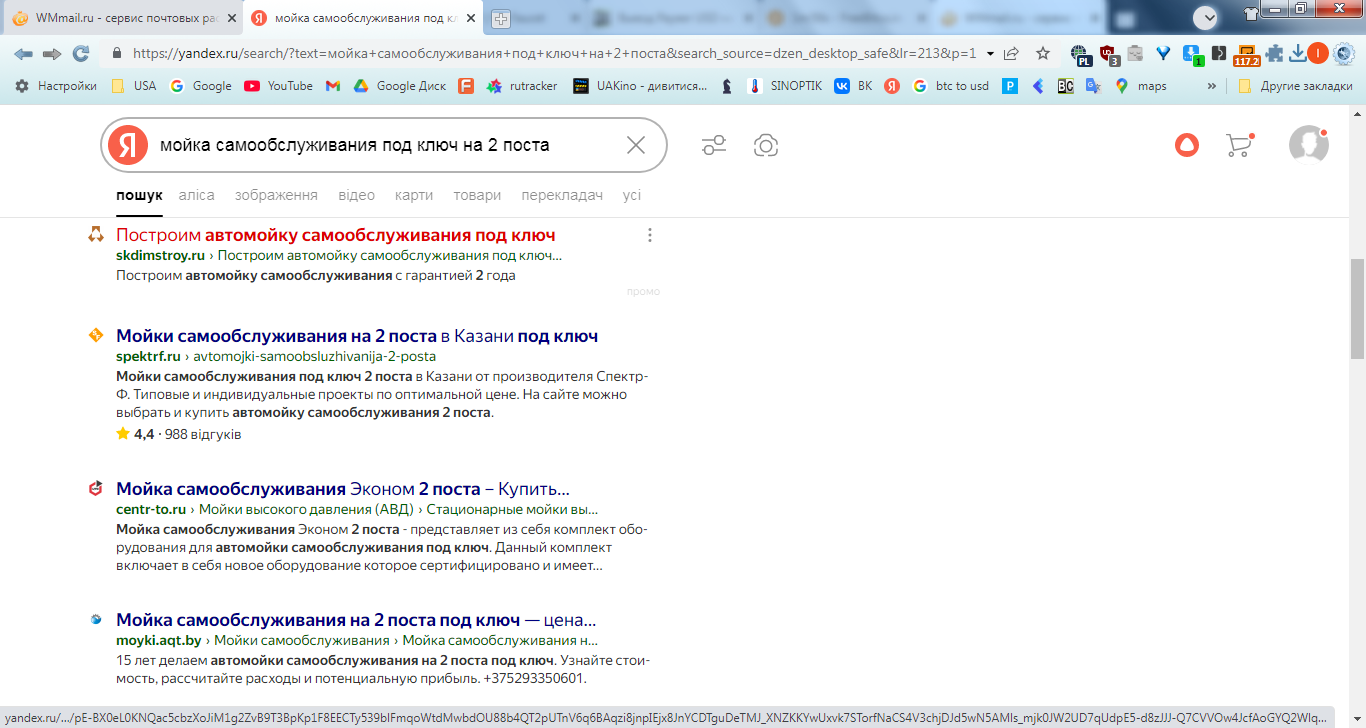The height and width of the screenshot is (728, 1366).
Task: Select the зображення search tab
Action: point(276,196)
